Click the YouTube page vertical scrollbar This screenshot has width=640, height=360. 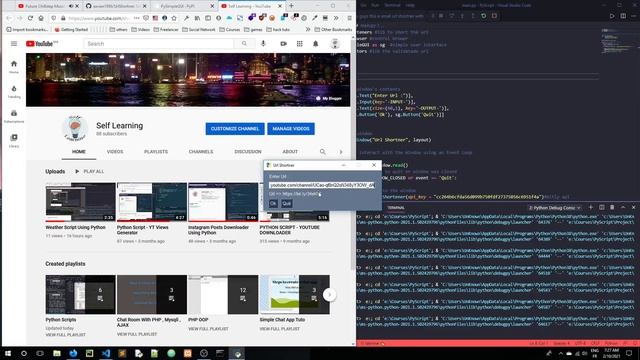pyautogui.click(x=353, y=155)
